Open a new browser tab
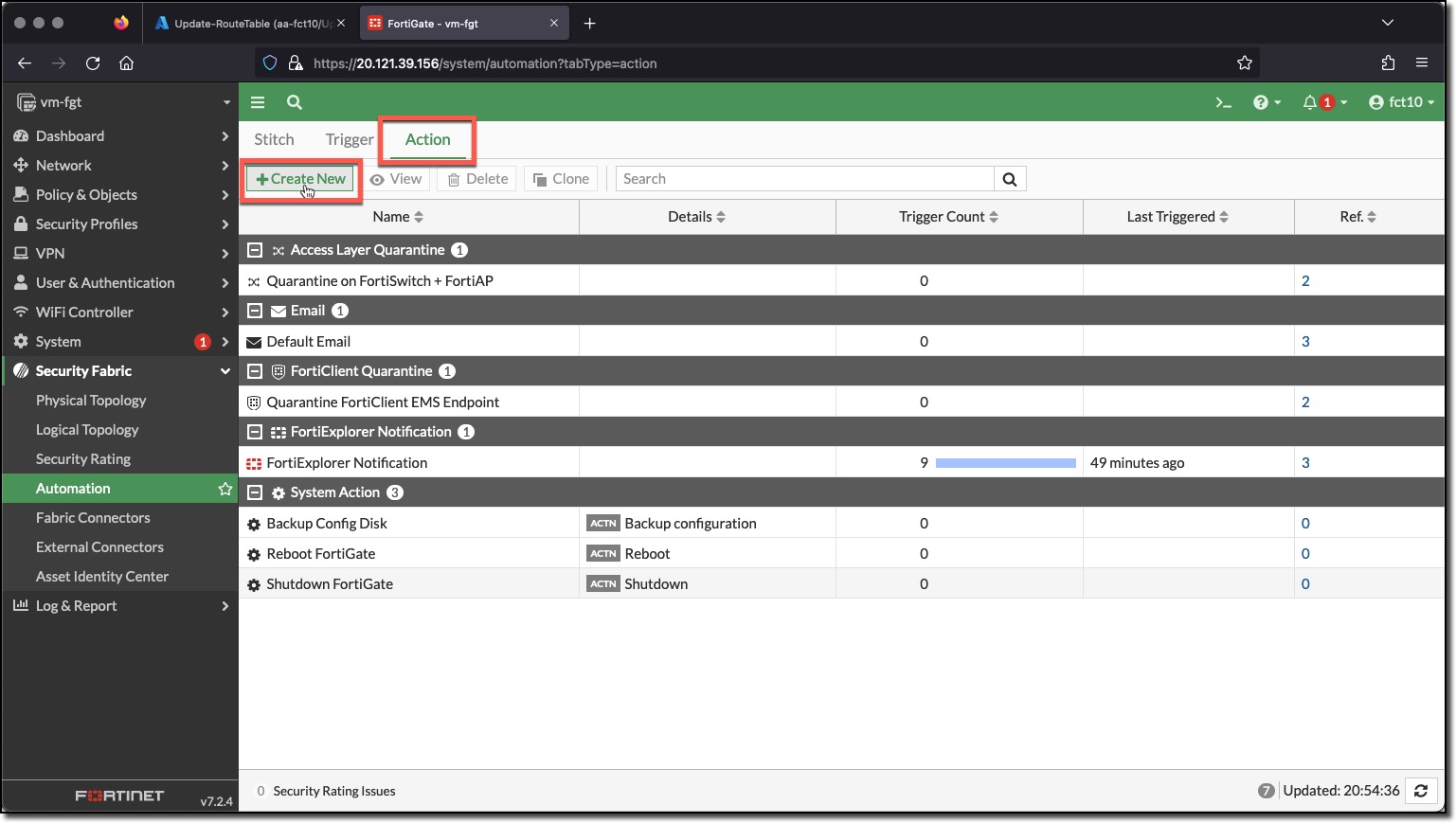Viewport: 1456px width, 823px height. click(x=589, y=23)
